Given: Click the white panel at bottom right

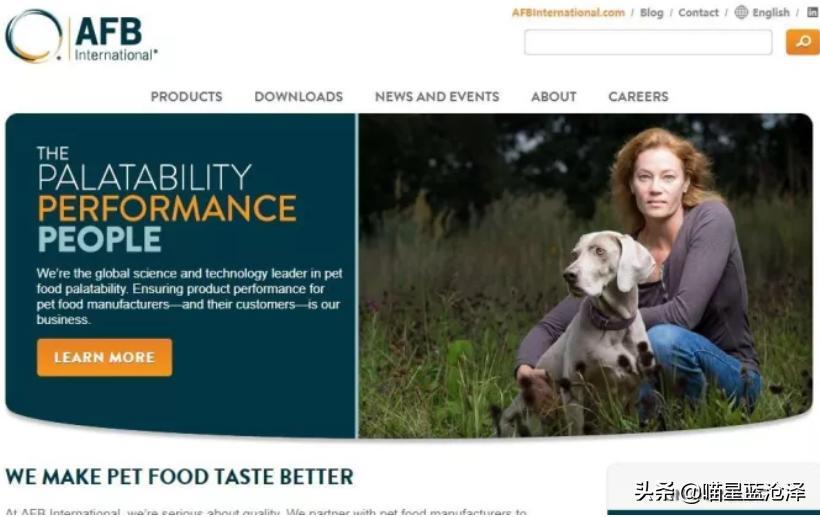Looking at the screenshot, I should tap(713, 489).
